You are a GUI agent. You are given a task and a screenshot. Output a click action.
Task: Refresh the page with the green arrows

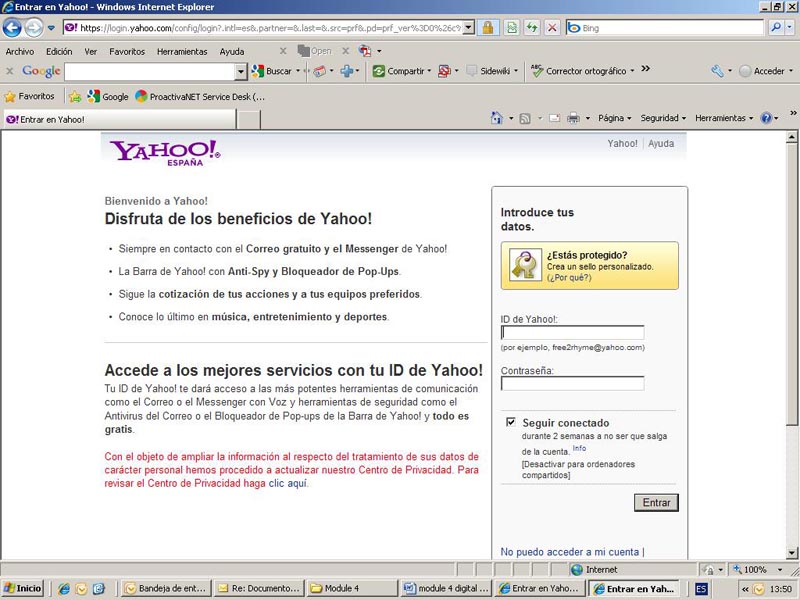tap(532, 28)
